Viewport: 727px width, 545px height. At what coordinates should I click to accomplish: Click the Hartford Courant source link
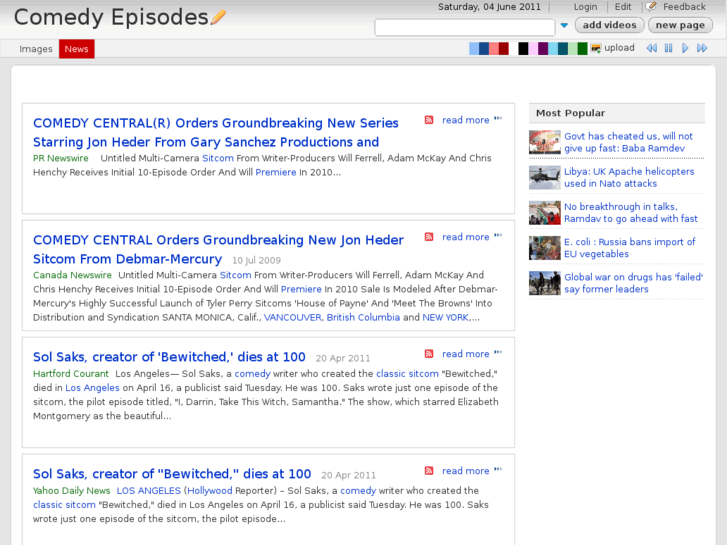point(71,373)
